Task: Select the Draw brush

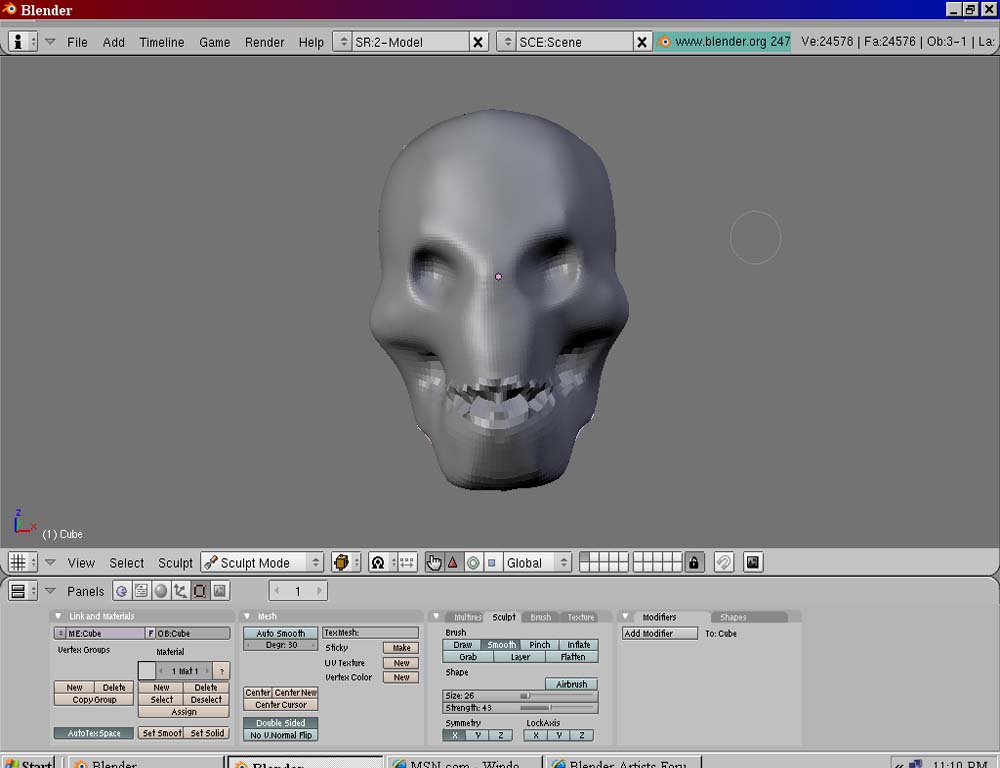Action: coord(462,645)
